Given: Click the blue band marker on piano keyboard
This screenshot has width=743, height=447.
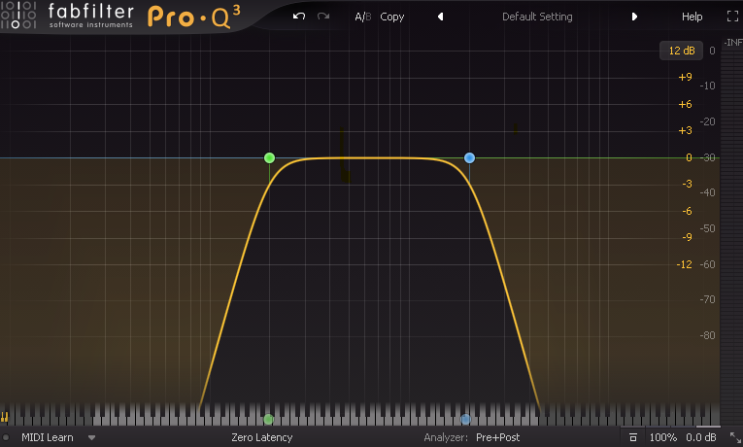Looking at the screenshot, I should (x=465, y=419).
